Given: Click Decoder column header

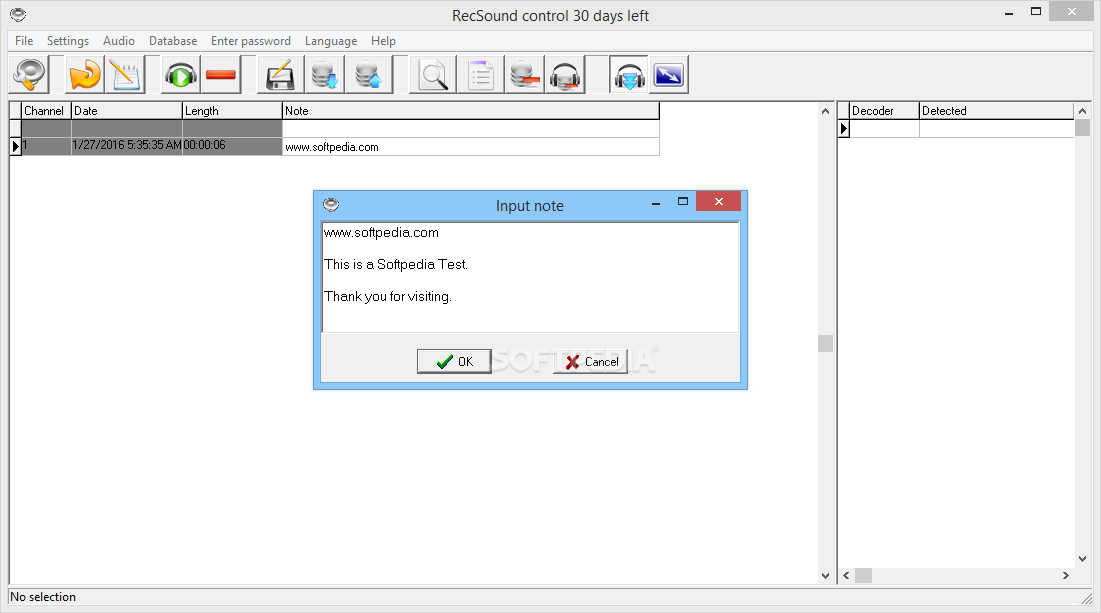Looking at the screenshot, I should [x=885, y=111].
